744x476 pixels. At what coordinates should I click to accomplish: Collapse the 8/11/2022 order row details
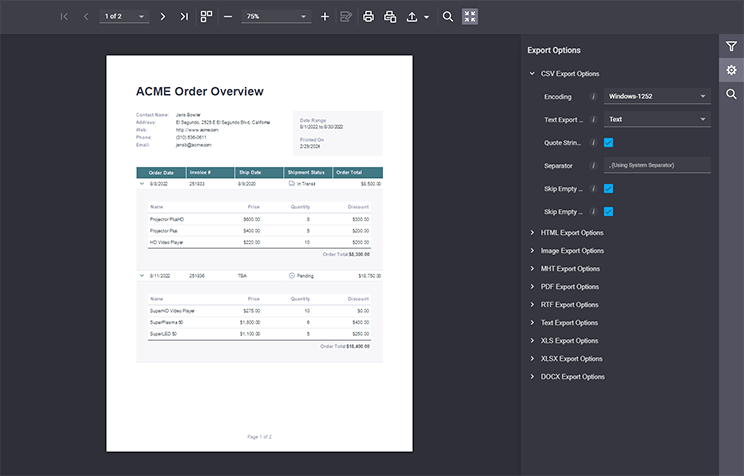pos(141,275)
